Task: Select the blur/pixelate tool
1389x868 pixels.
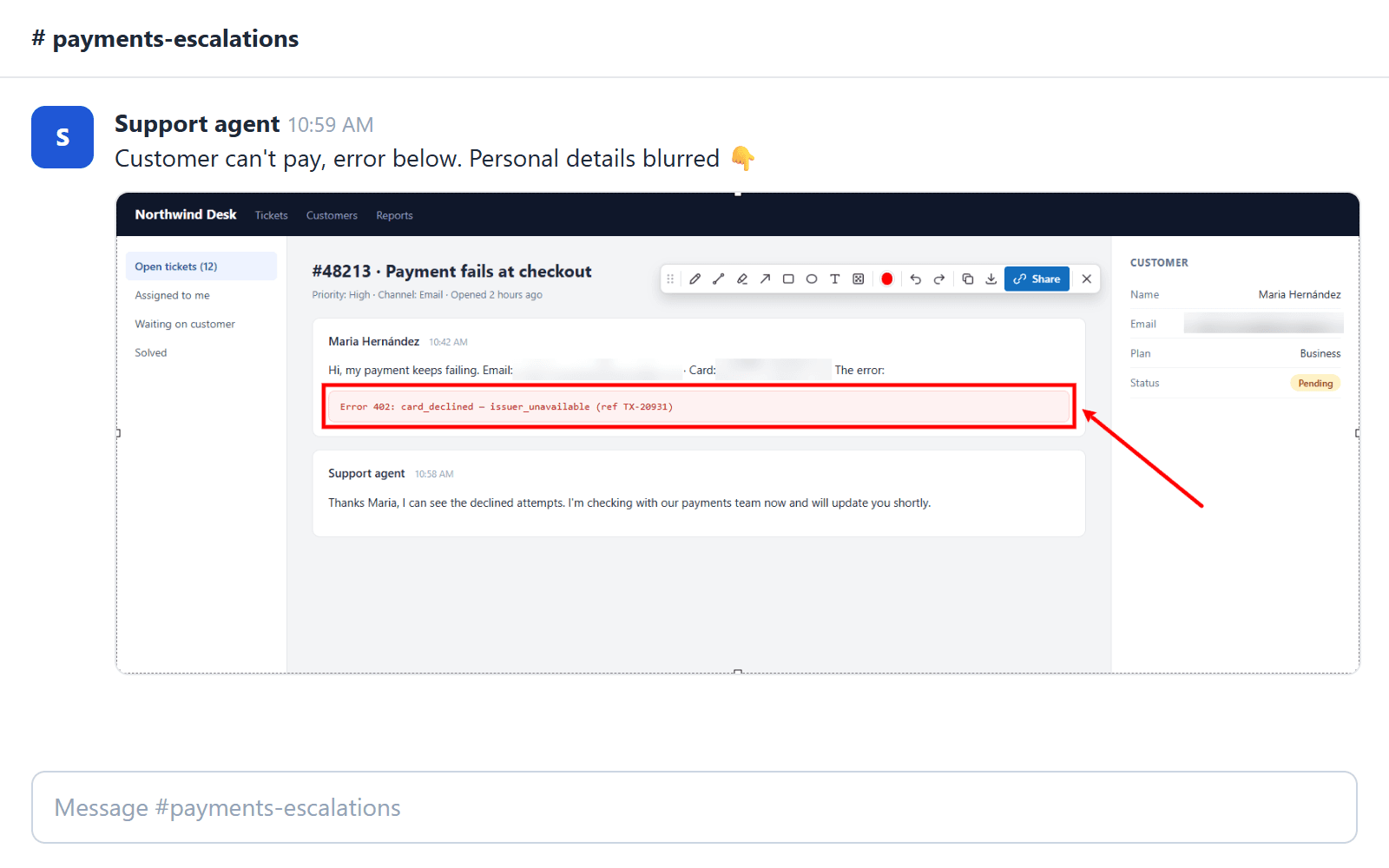Action: (x=859, y=279)
